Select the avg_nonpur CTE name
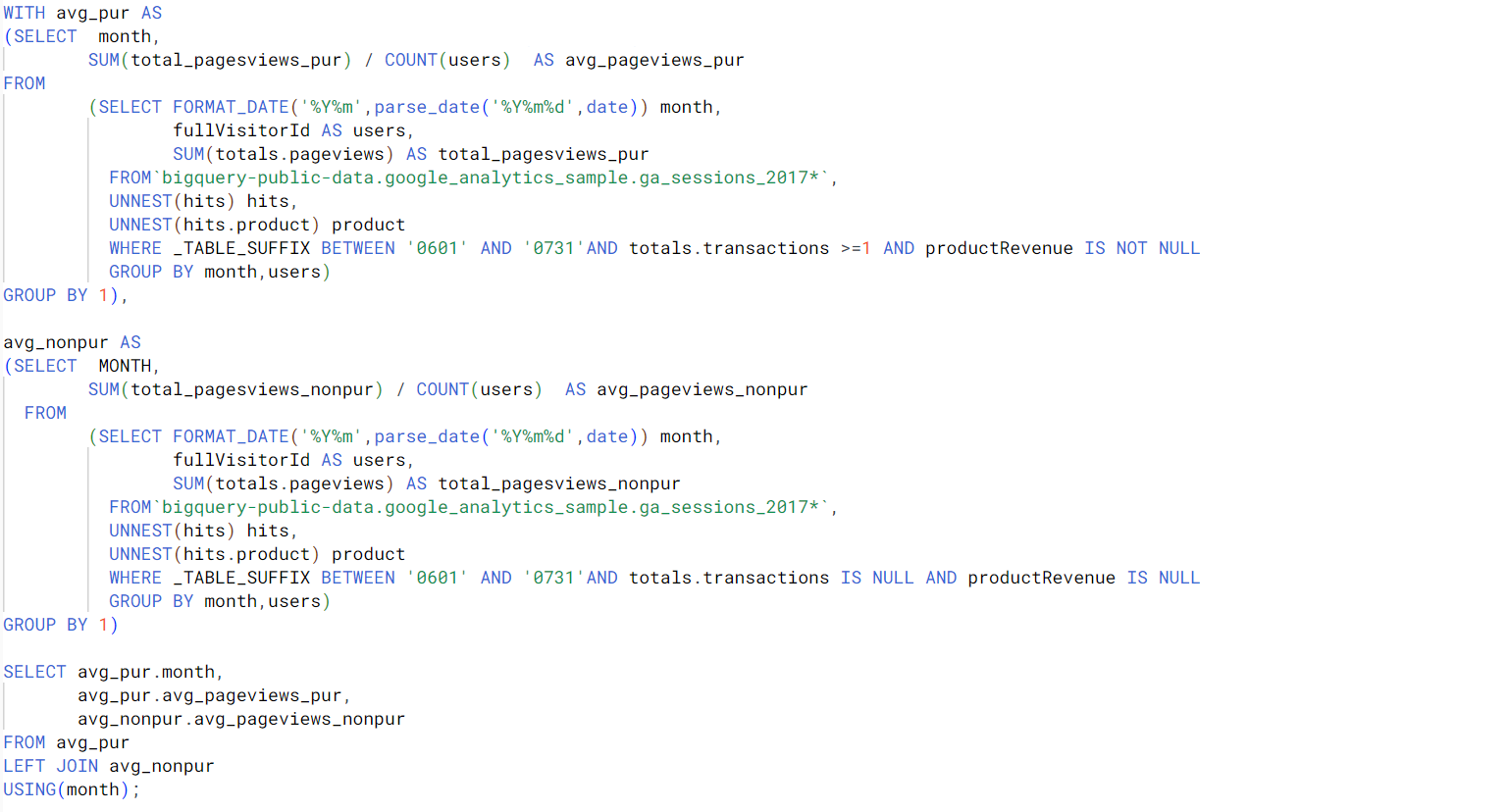The image size is (1509, 812). click(56, 342)
